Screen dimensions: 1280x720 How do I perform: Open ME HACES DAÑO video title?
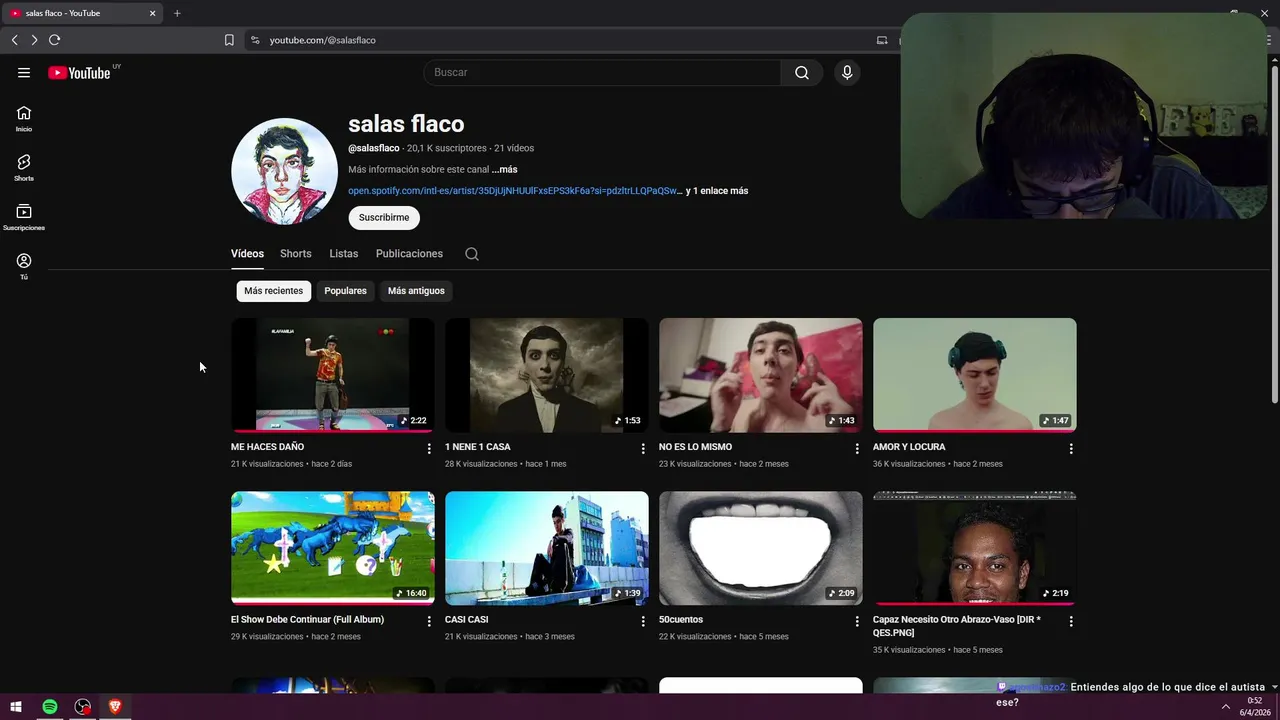pos(267,447)
